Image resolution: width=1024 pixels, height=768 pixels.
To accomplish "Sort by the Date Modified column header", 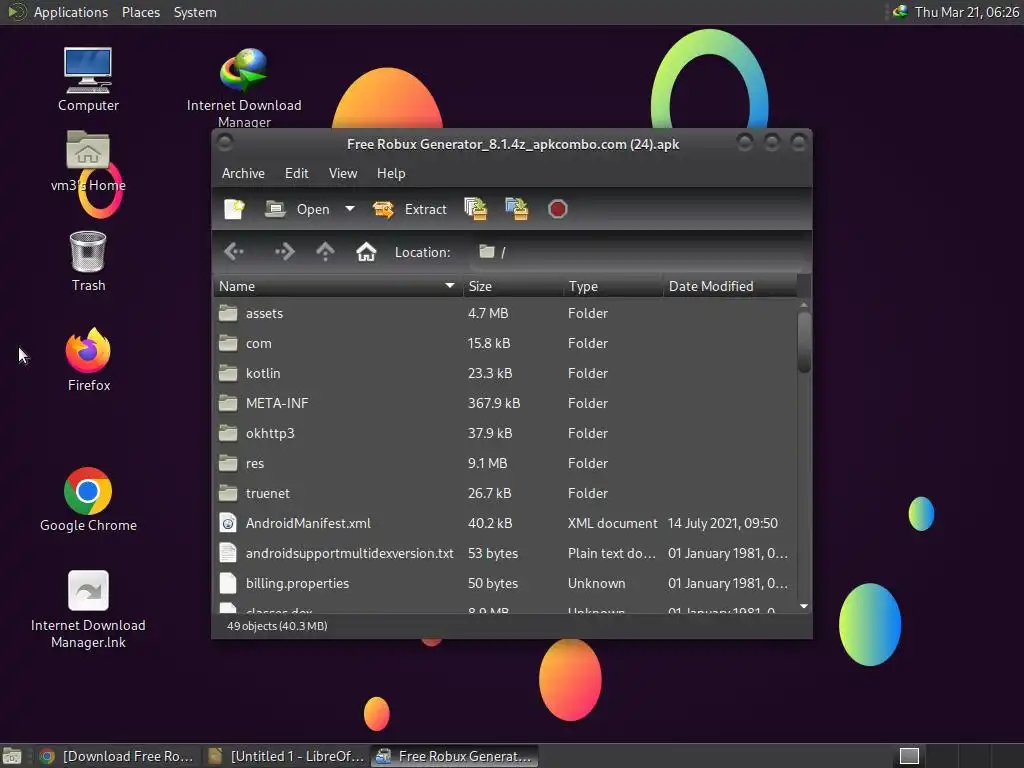I will click(730, 286).
